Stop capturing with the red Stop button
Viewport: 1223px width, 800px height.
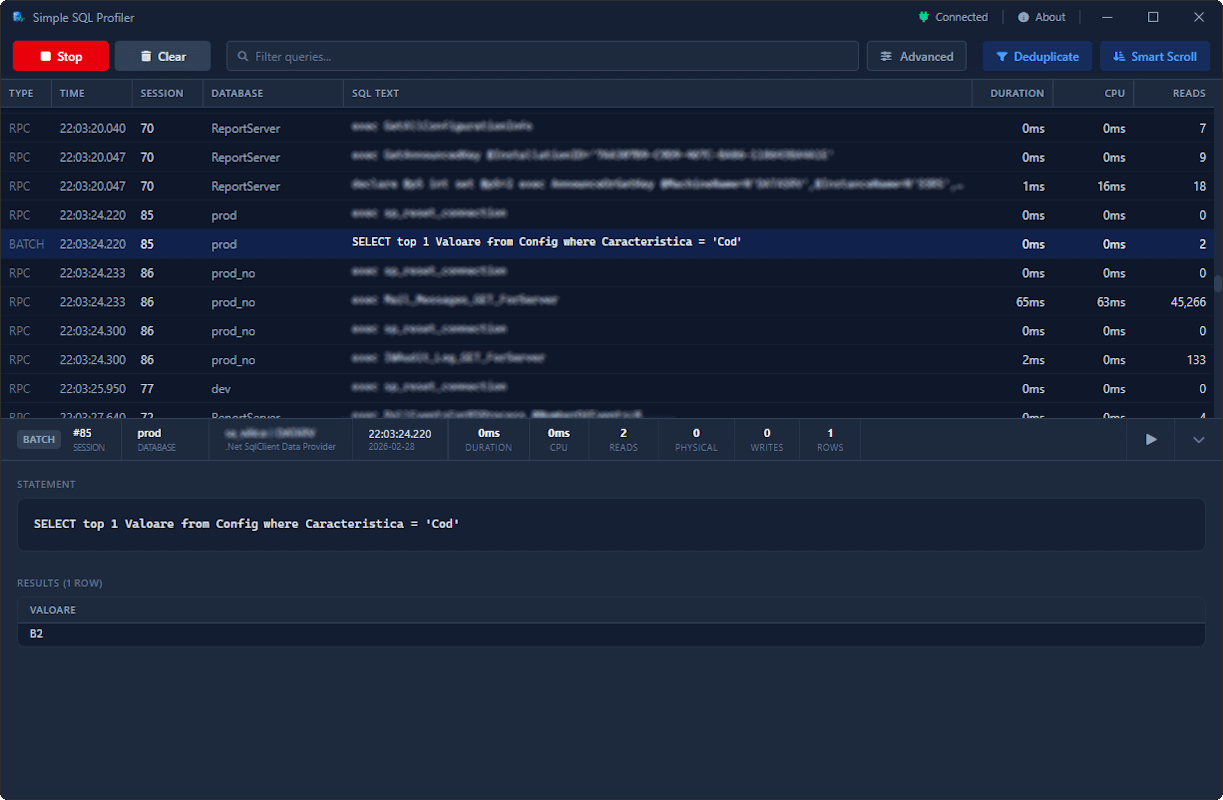[61, 56]
